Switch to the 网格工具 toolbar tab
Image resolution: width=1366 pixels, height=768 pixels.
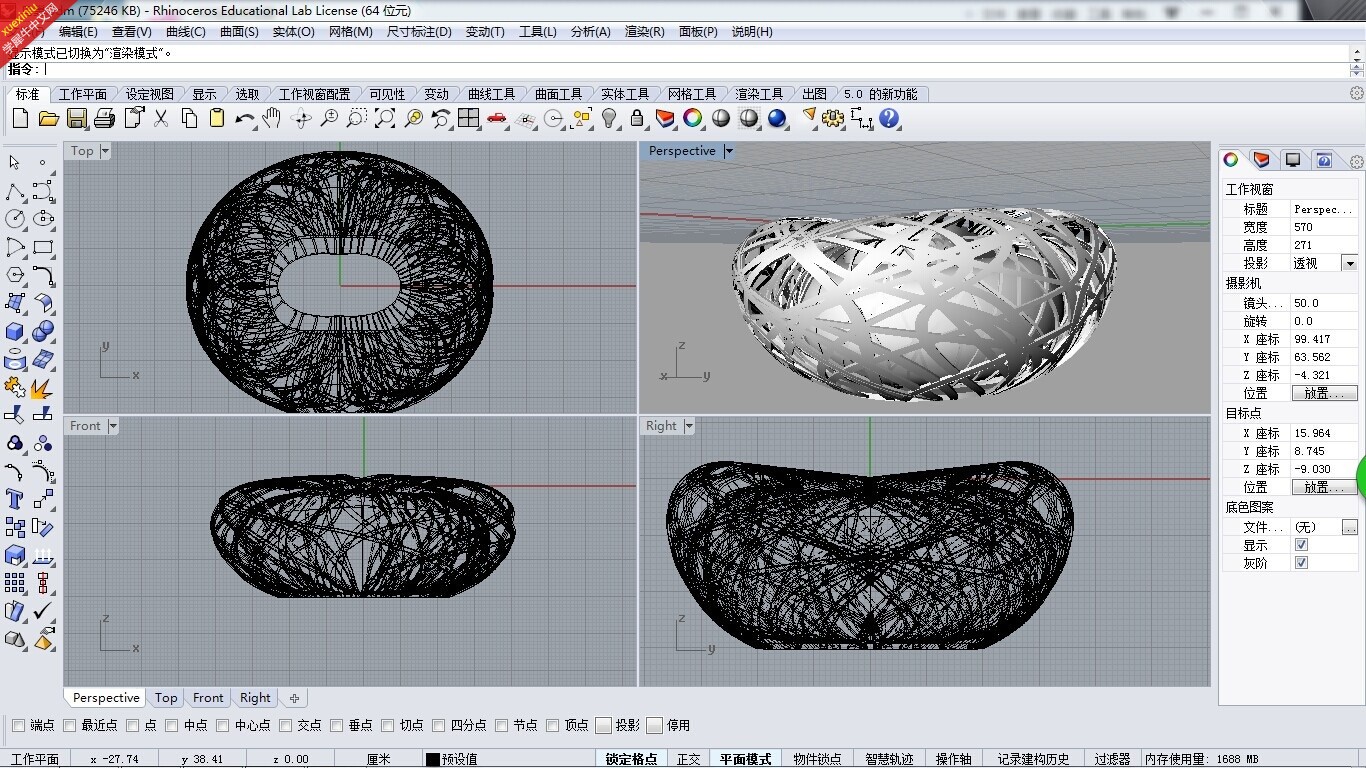click(x=692, y=94)
